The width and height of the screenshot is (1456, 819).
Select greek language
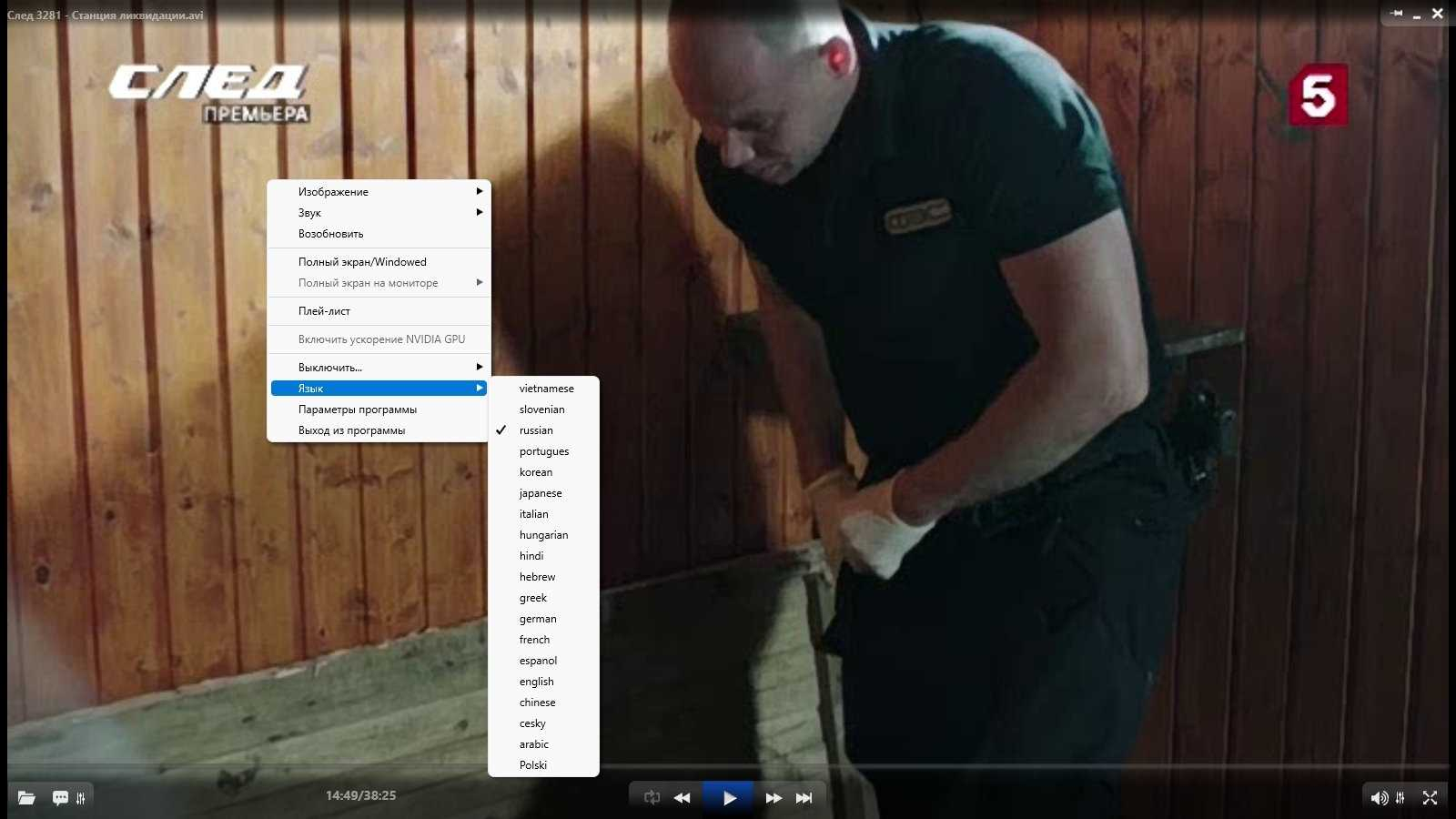click(x=543, y=598)
